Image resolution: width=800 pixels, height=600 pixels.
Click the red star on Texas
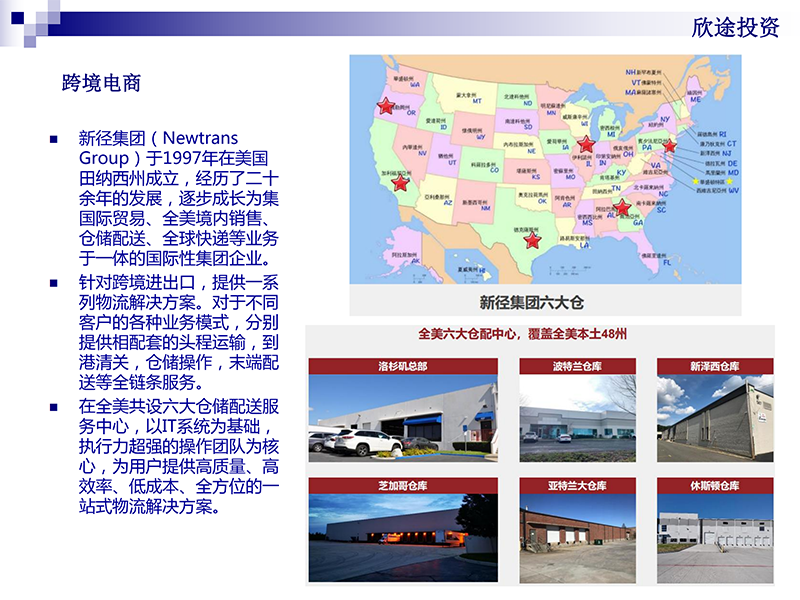point(532,240)
